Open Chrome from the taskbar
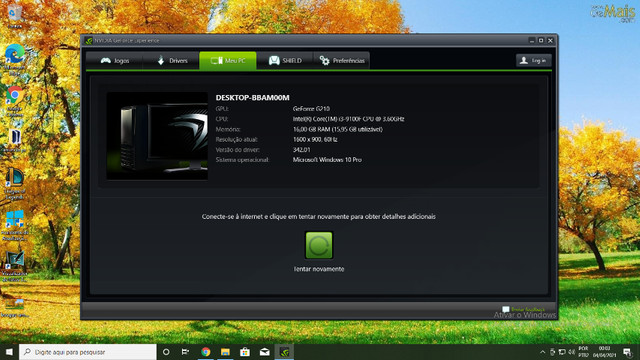The image size is (640, 360). 205,352
